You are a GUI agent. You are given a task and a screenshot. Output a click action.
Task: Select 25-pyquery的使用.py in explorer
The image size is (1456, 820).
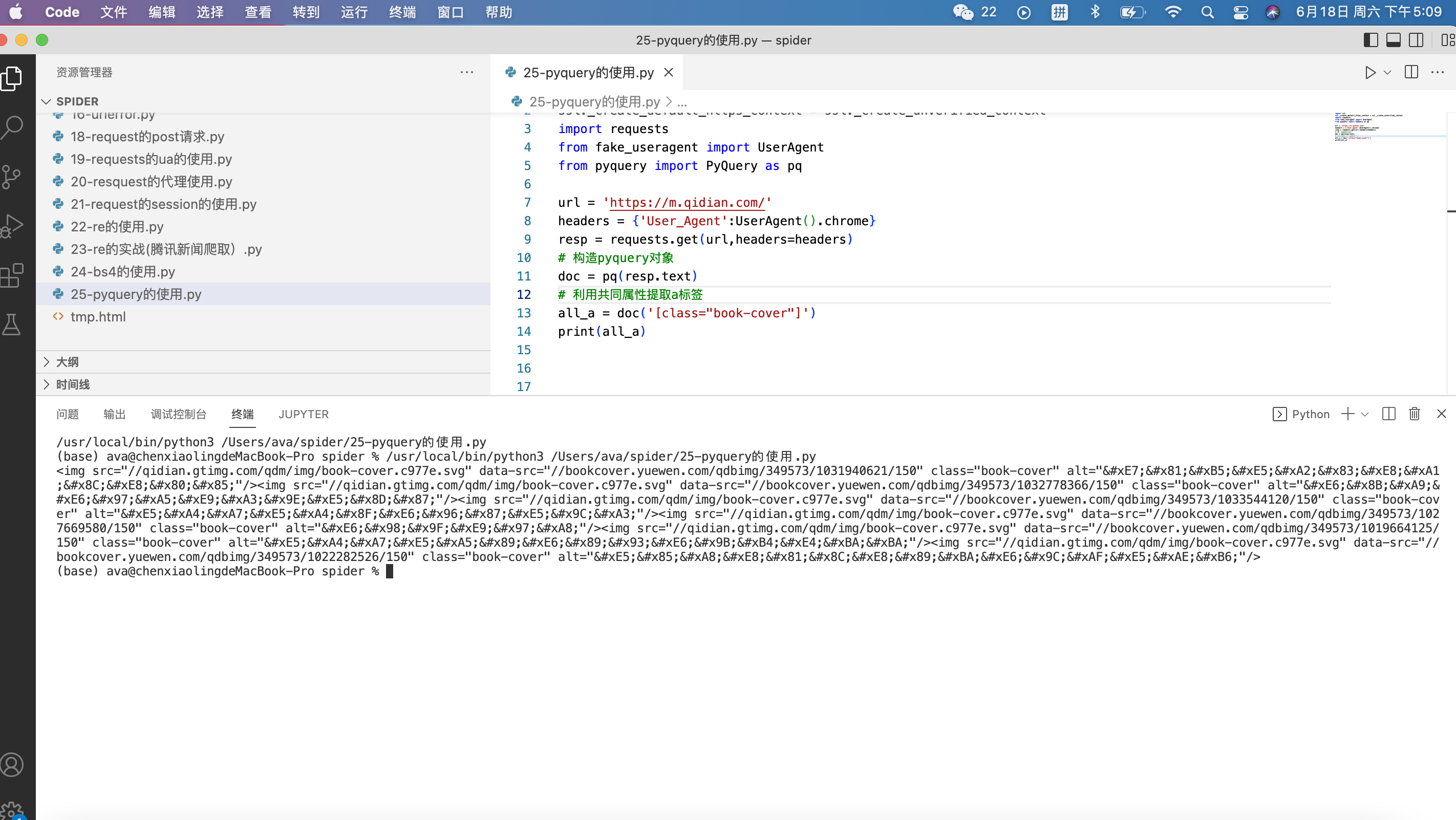coord(263,294)
